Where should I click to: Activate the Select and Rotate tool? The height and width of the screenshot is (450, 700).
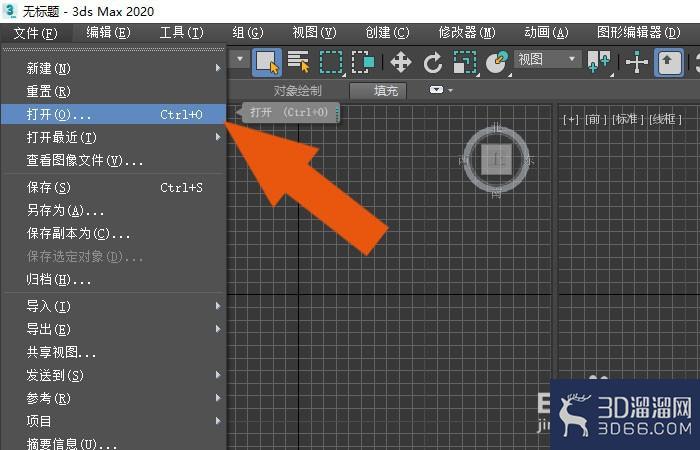(433, 62)
